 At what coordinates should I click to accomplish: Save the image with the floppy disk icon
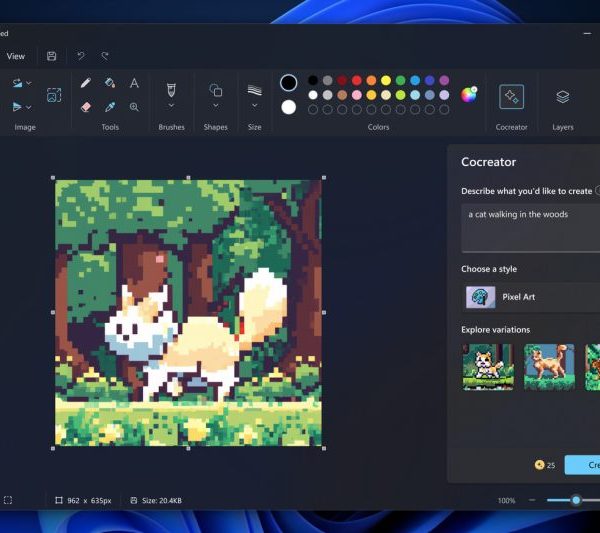coord(52,56)
